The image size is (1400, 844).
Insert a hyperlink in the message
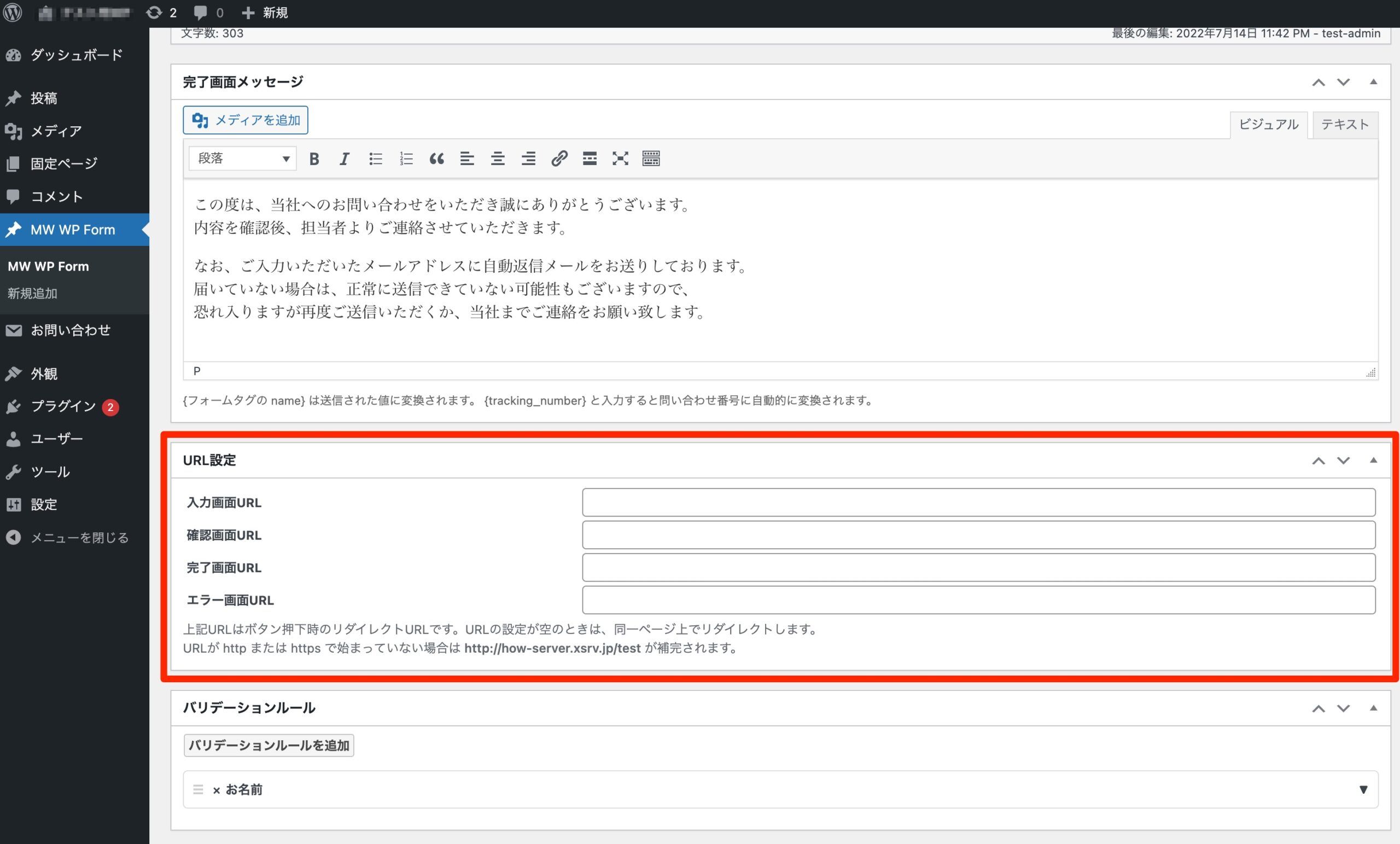click(560, 159)
